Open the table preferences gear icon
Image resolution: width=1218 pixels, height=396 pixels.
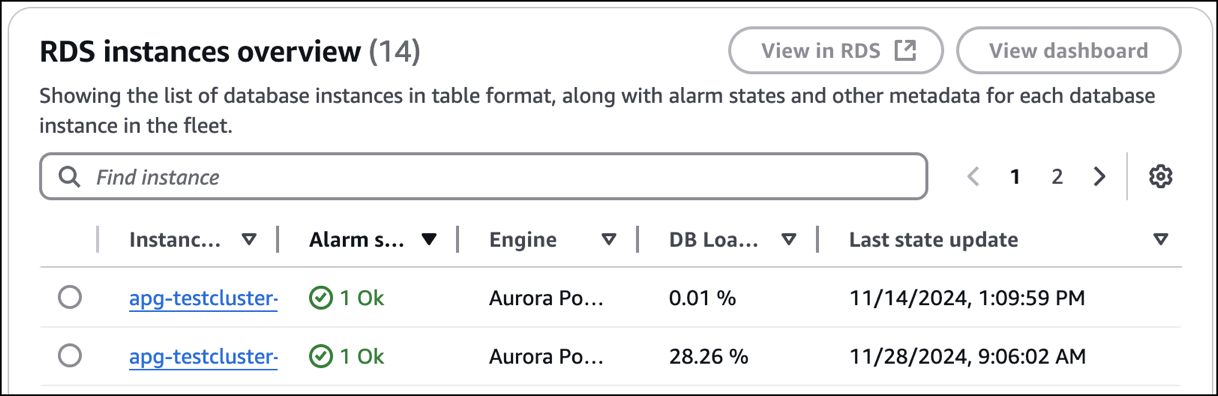[x=1160, y=177]
